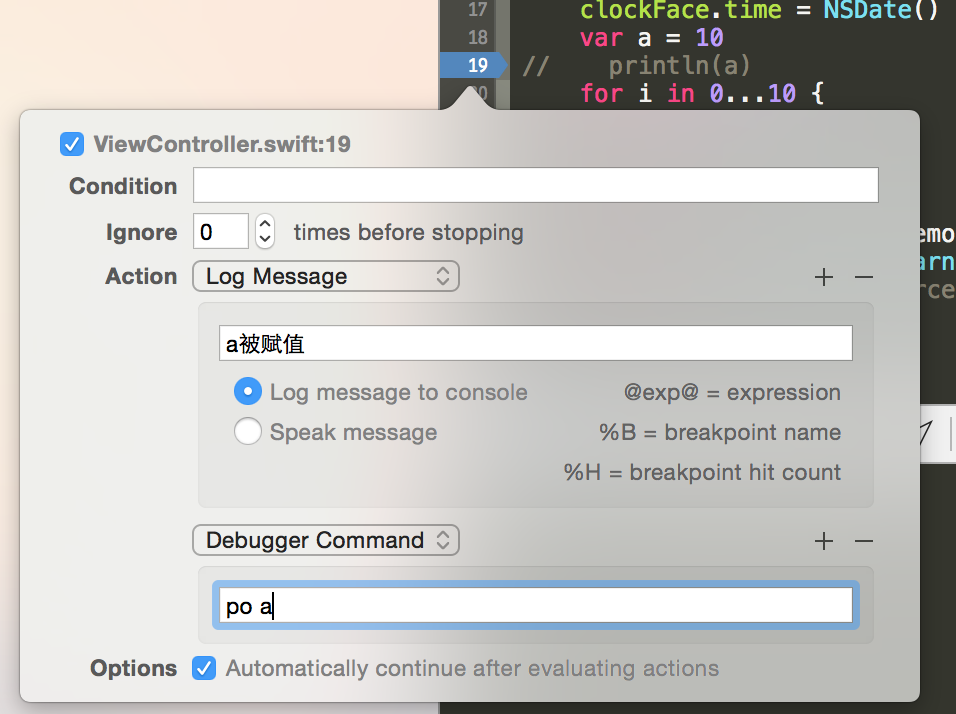Image resolution: width=956 pixels, height=714 pixels.
Task: Uncheck the ViewController.swift:19 breakpoint enable checkbox
Action: [x=71, y=144]
